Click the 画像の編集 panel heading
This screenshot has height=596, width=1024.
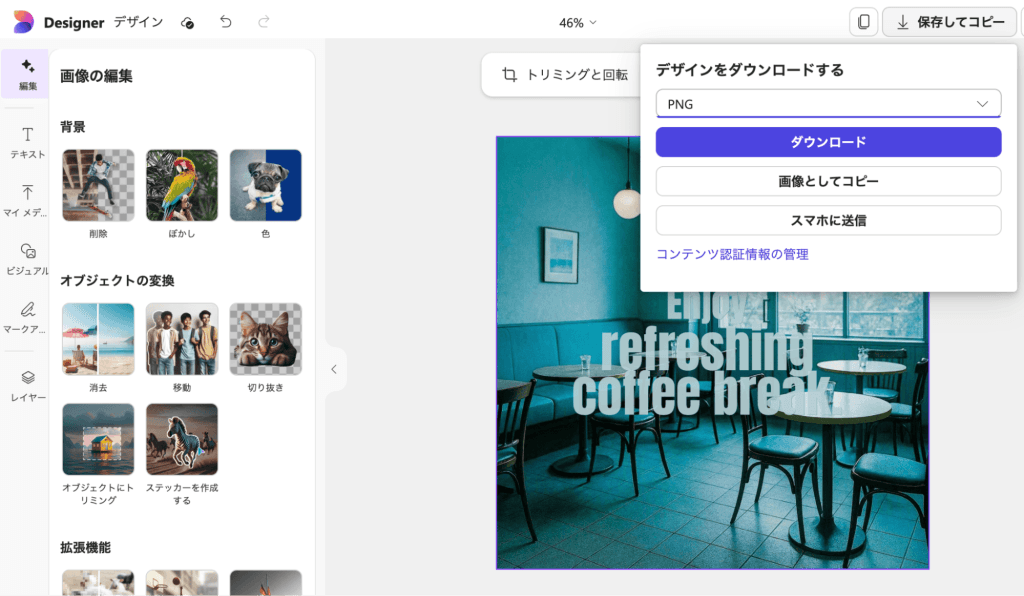coord(96,76)
